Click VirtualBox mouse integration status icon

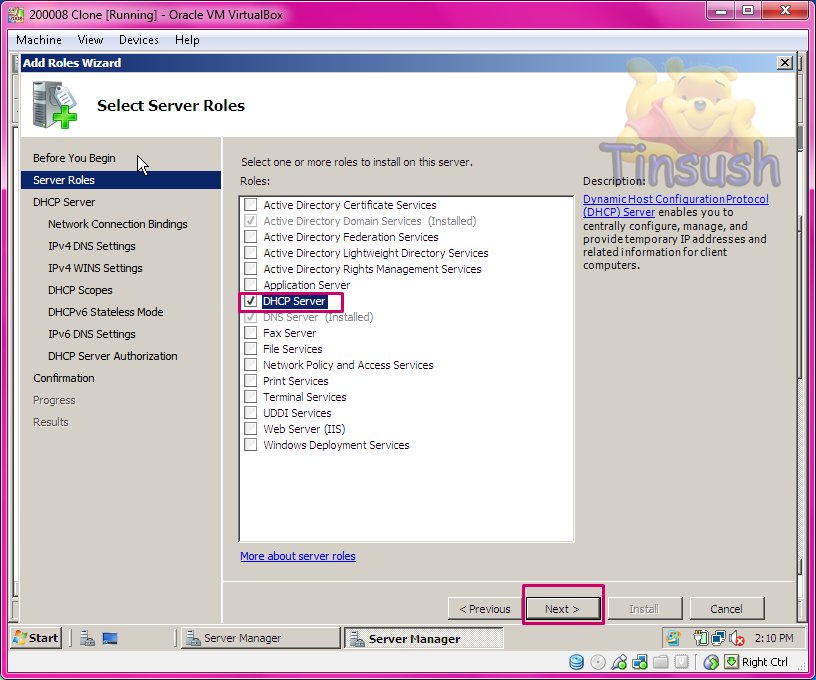(x=711, y=662)
